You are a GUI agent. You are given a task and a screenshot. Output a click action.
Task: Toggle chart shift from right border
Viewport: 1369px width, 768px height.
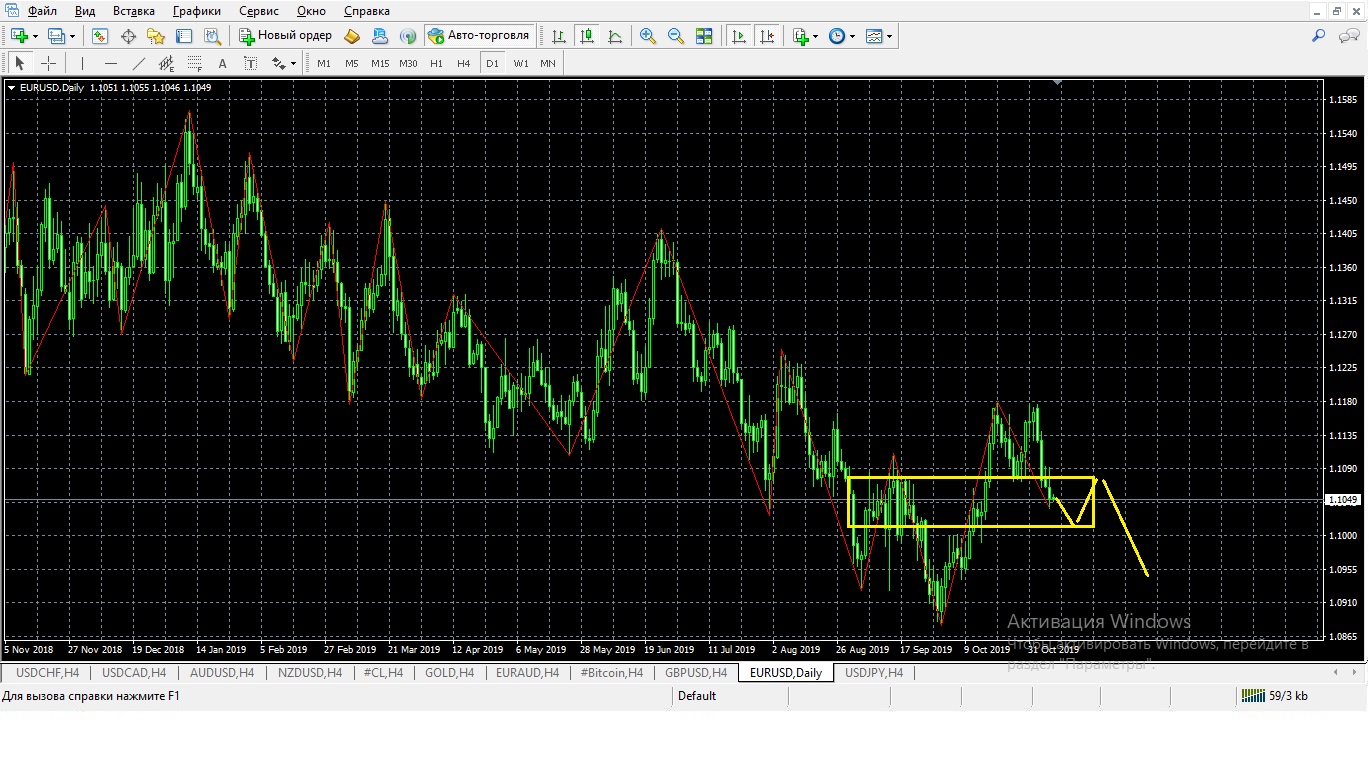767,36
